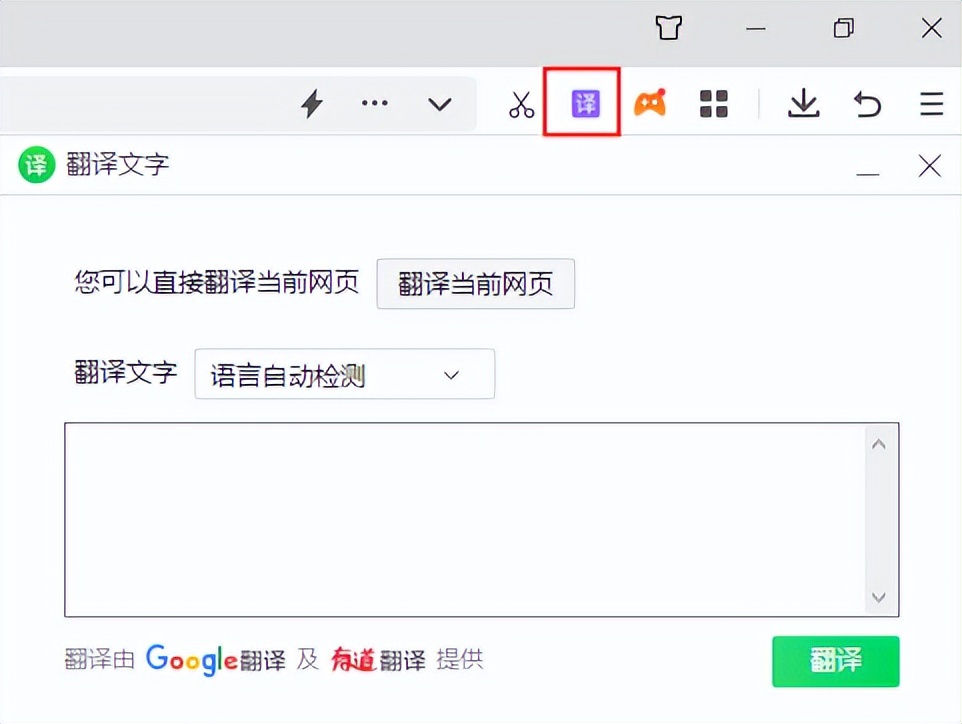
Task: Open the 语言自动检测 language dropdown
Action: [x=344, y=373]
